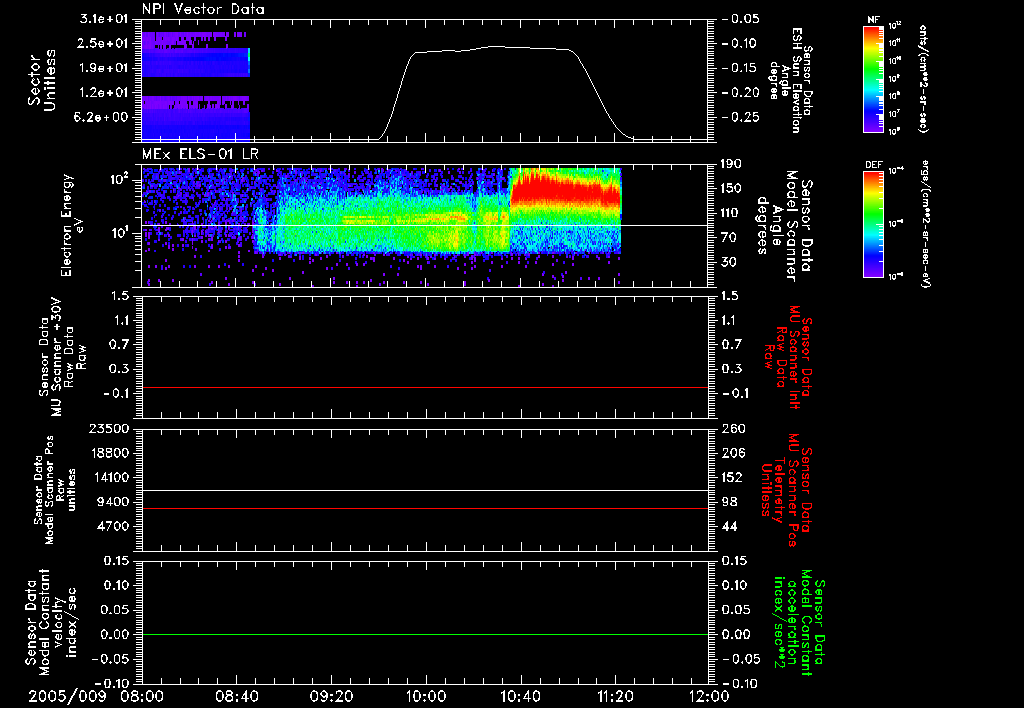Click the -0.25 sun elevation tick label

(741, 117)
